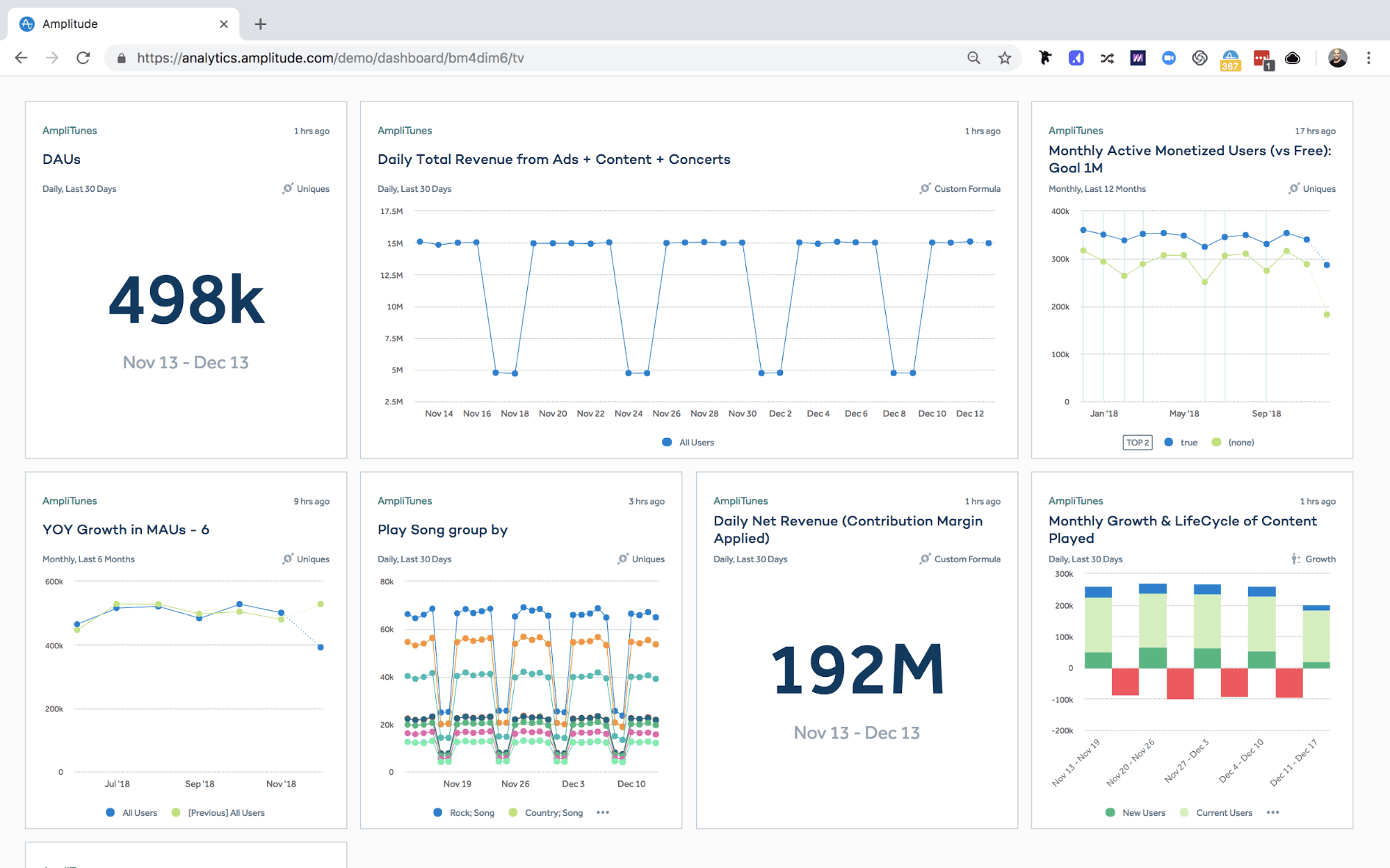Open a new browser tab
Image resolution: width=1390 pixels, height=868 pixels.
click(260, 24)
